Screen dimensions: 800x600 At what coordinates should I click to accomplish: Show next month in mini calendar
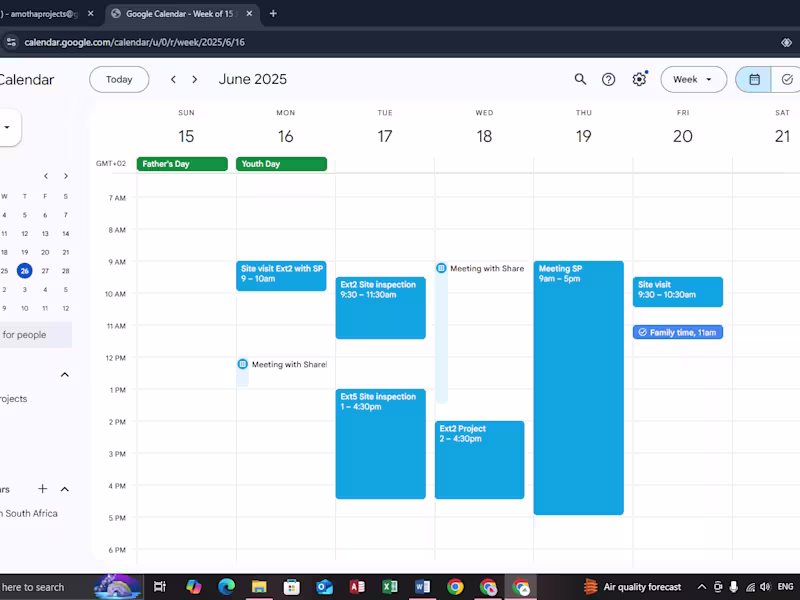coord(66,176)
